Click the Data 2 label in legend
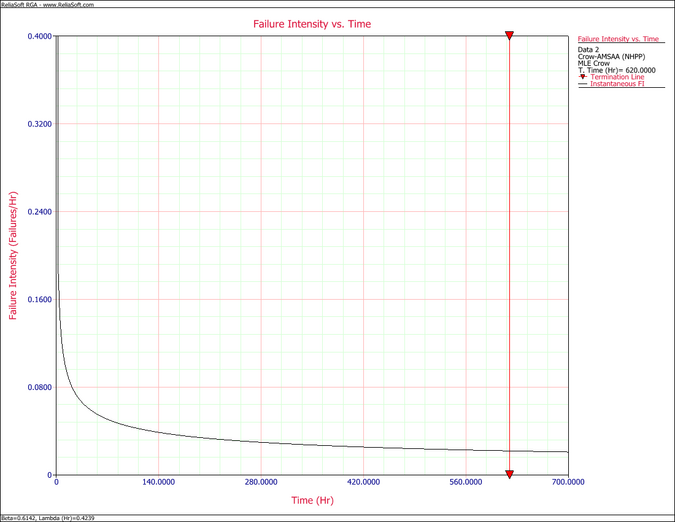 click(589, 49)
